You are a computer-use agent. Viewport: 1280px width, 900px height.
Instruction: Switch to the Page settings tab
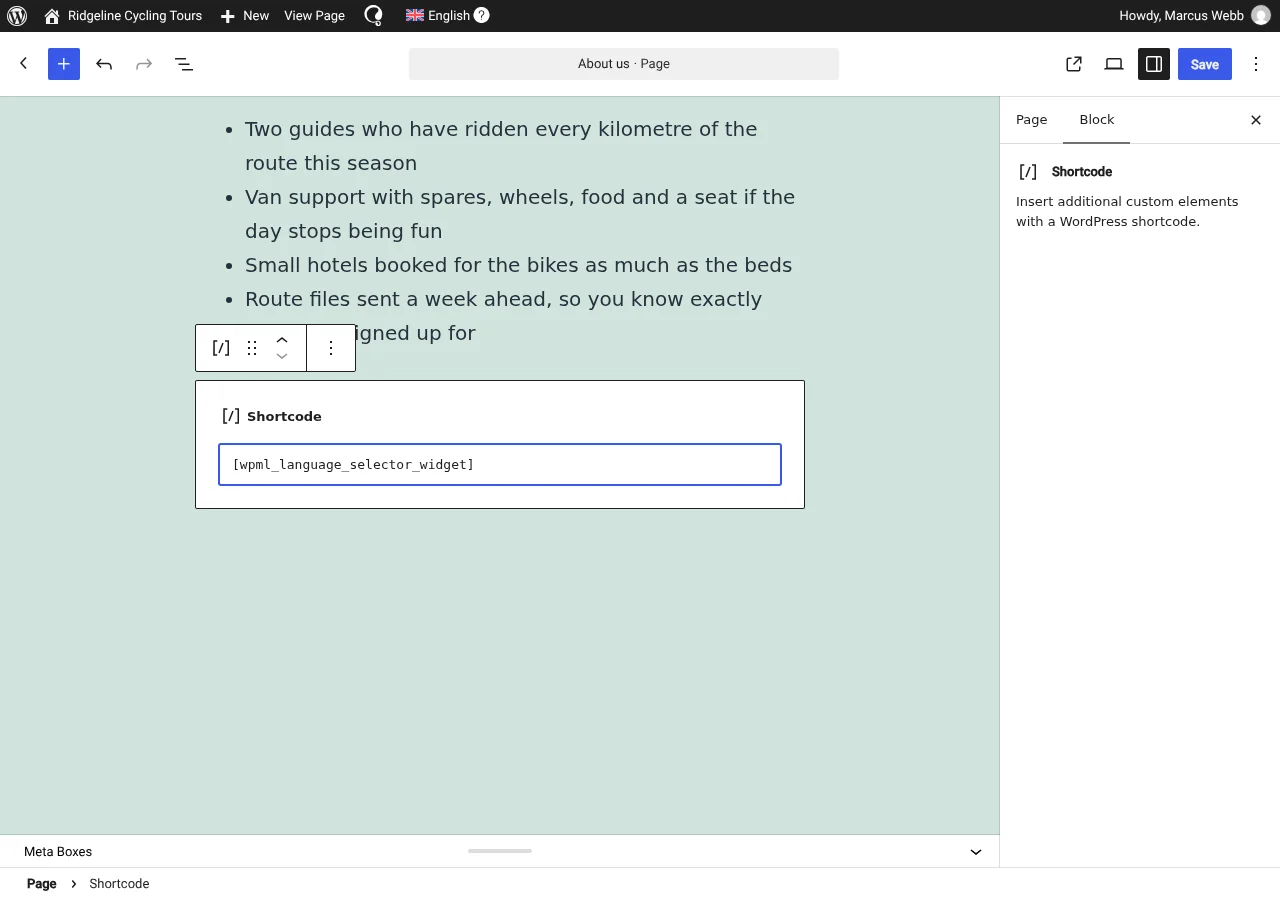pos(1032,120)
